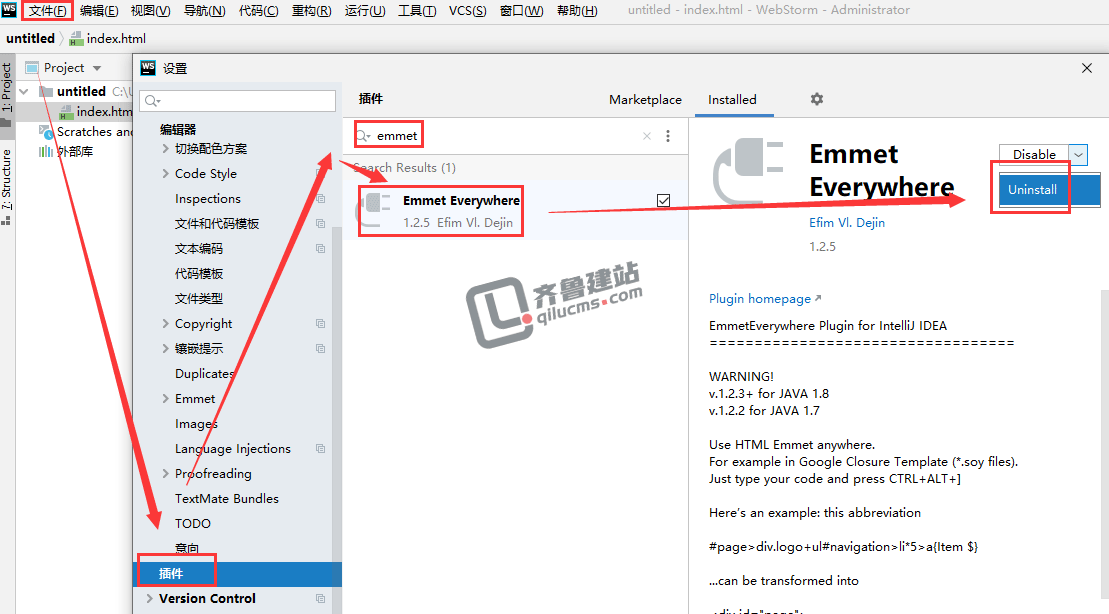Image resolution: width=1109 pixels, height=614 pixels.
Task: Clear the emmet plugin search text
Action: (x=646, y=136)
